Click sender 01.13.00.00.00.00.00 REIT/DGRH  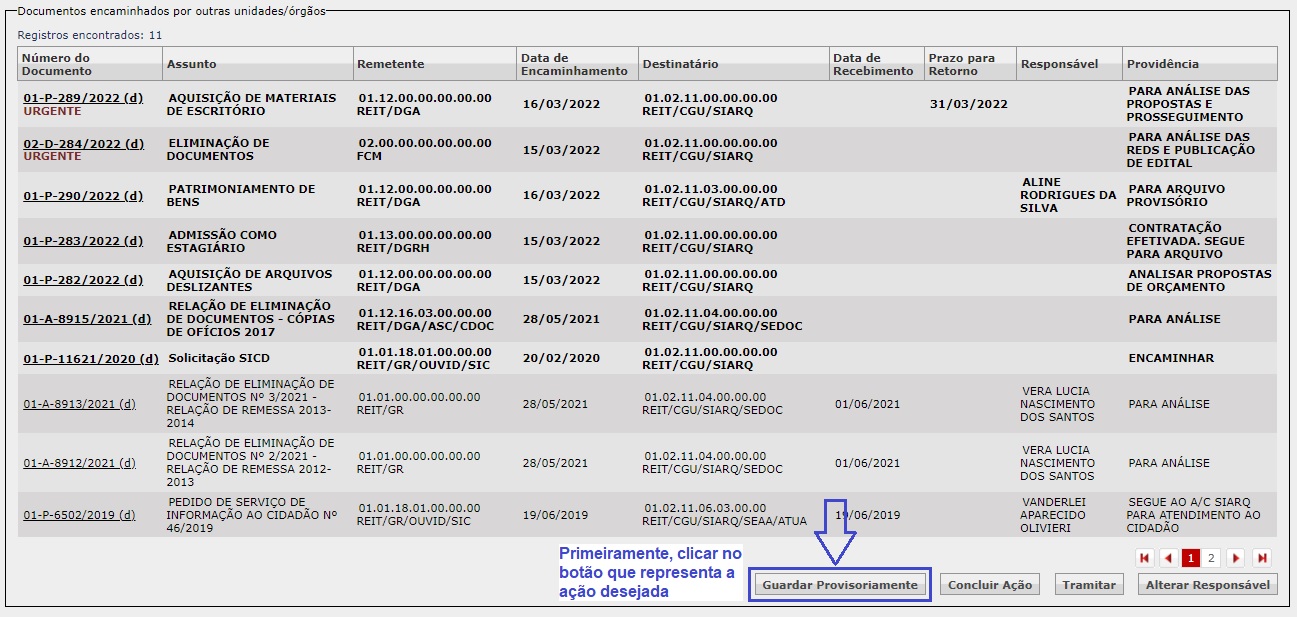point(424,241)
